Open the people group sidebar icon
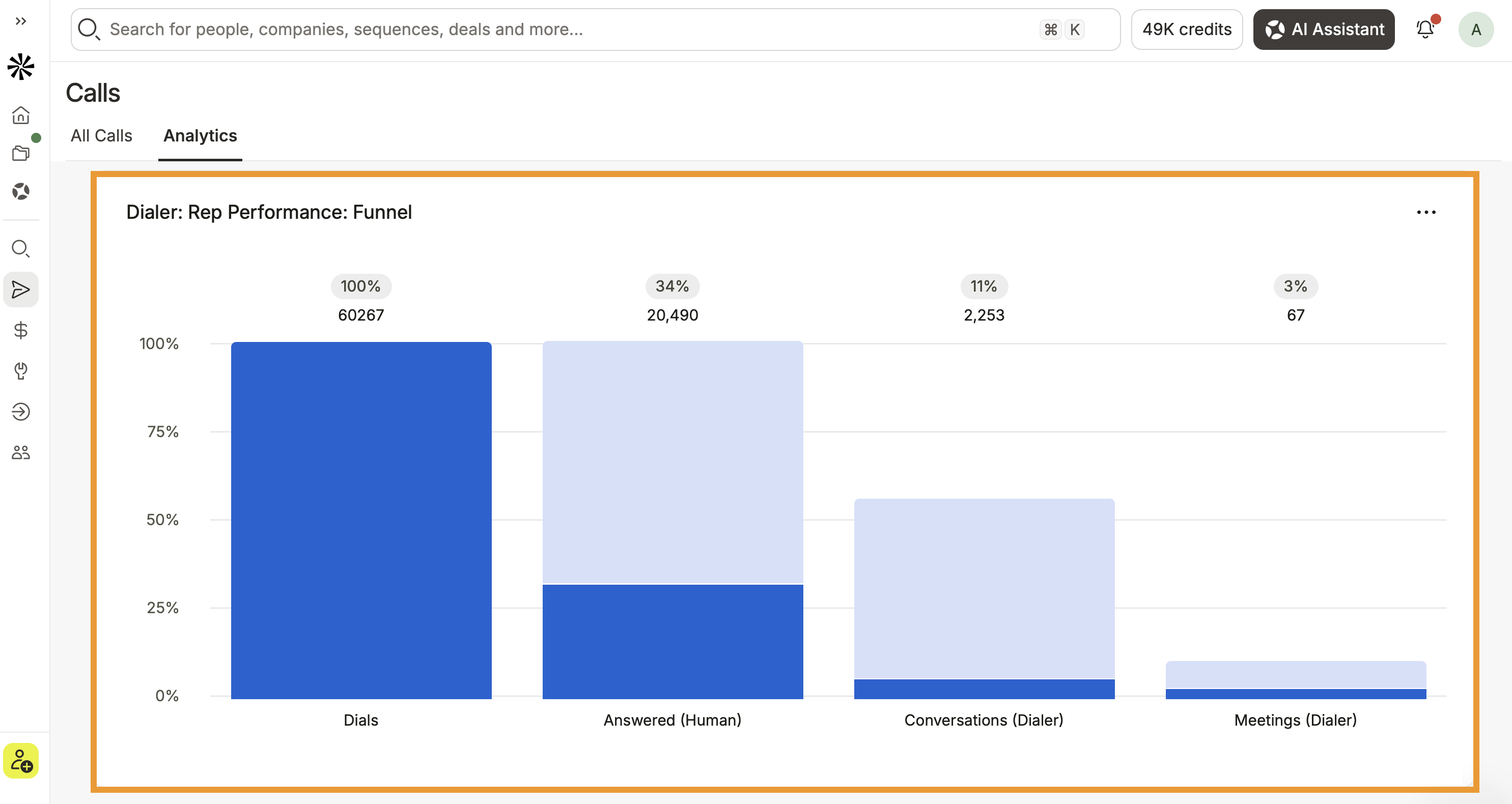The image size is (1512, 804). pos(21,452)
